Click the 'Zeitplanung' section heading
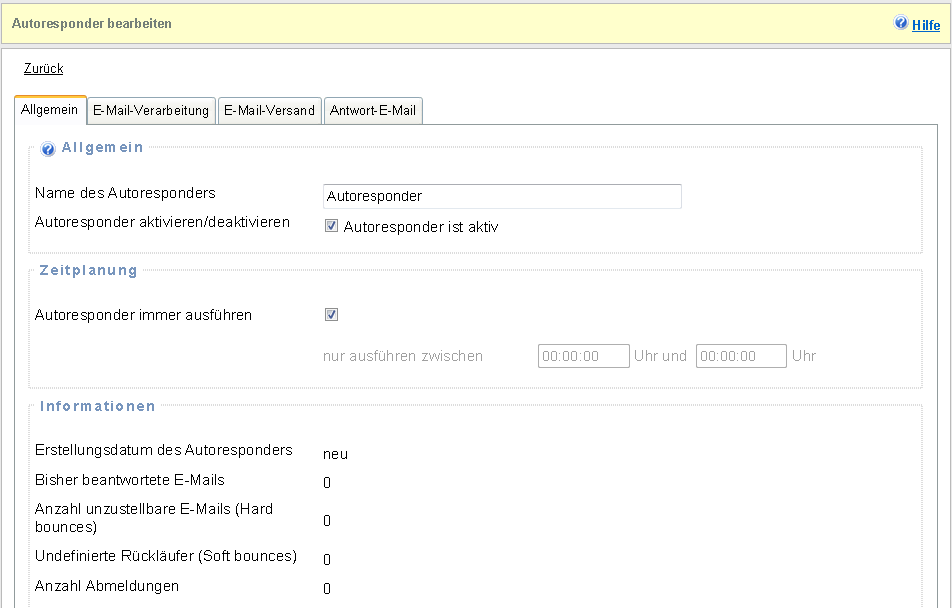The image size is (952, 608). [88, 270]
